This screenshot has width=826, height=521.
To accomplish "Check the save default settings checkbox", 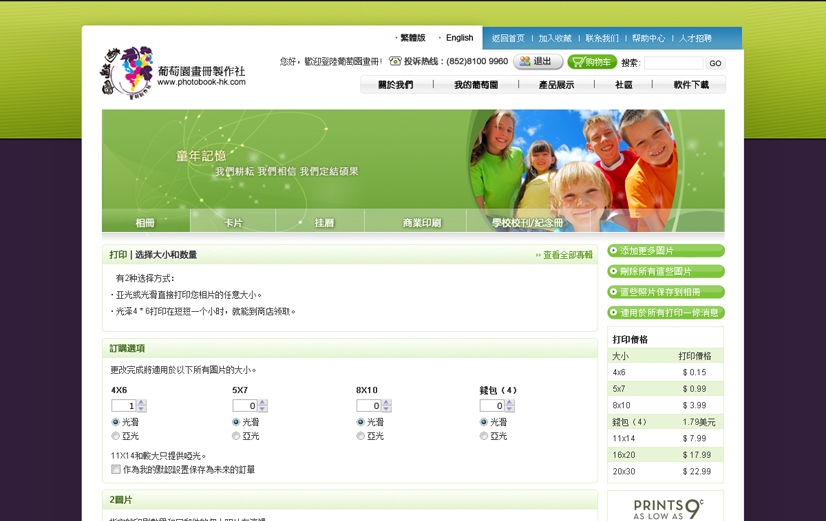I will point(116,469).
